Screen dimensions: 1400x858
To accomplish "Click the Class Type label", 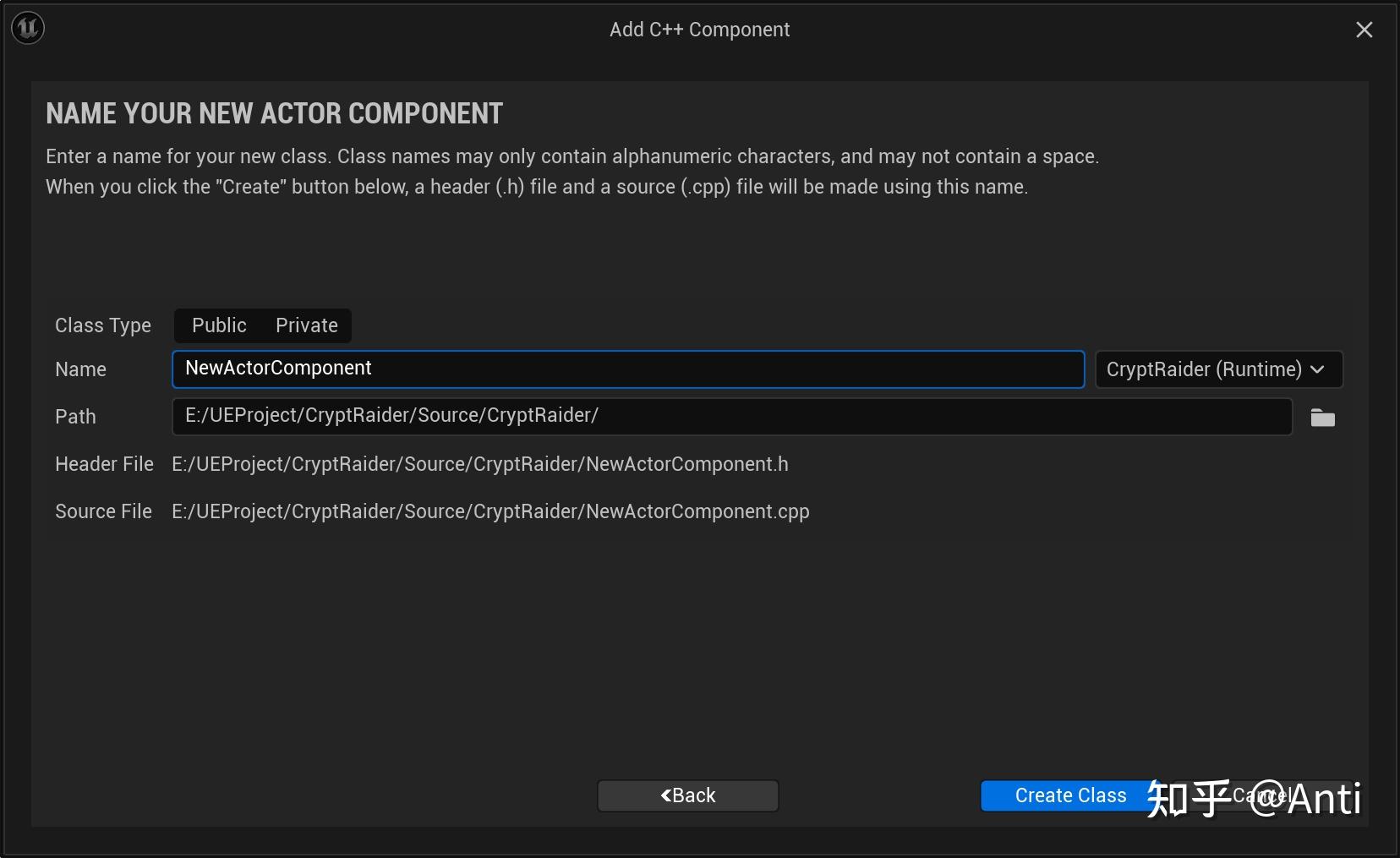I will click(103, 325).
